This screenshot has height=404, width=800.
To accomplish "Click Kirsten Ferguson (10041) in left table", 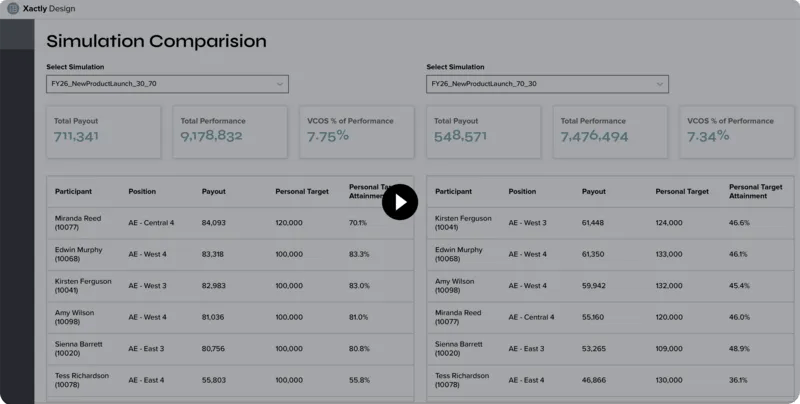I will [x=83, y=286].
